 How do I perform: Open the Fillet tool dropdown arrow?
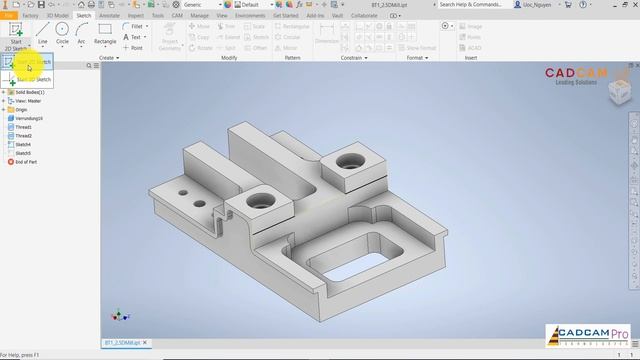pos(147,26)
